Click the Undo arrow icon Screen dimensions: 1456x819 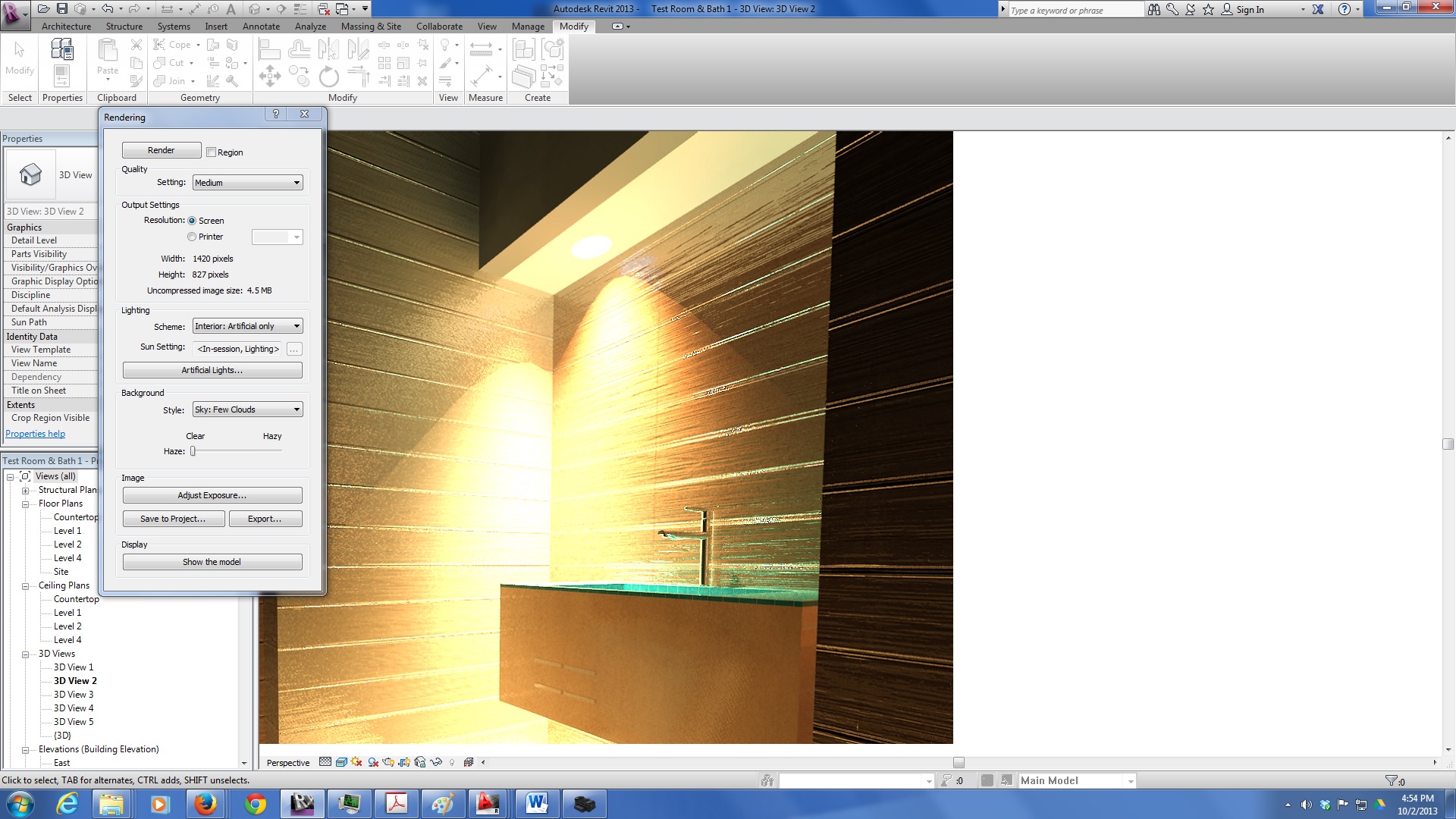(x=107, y=9)
